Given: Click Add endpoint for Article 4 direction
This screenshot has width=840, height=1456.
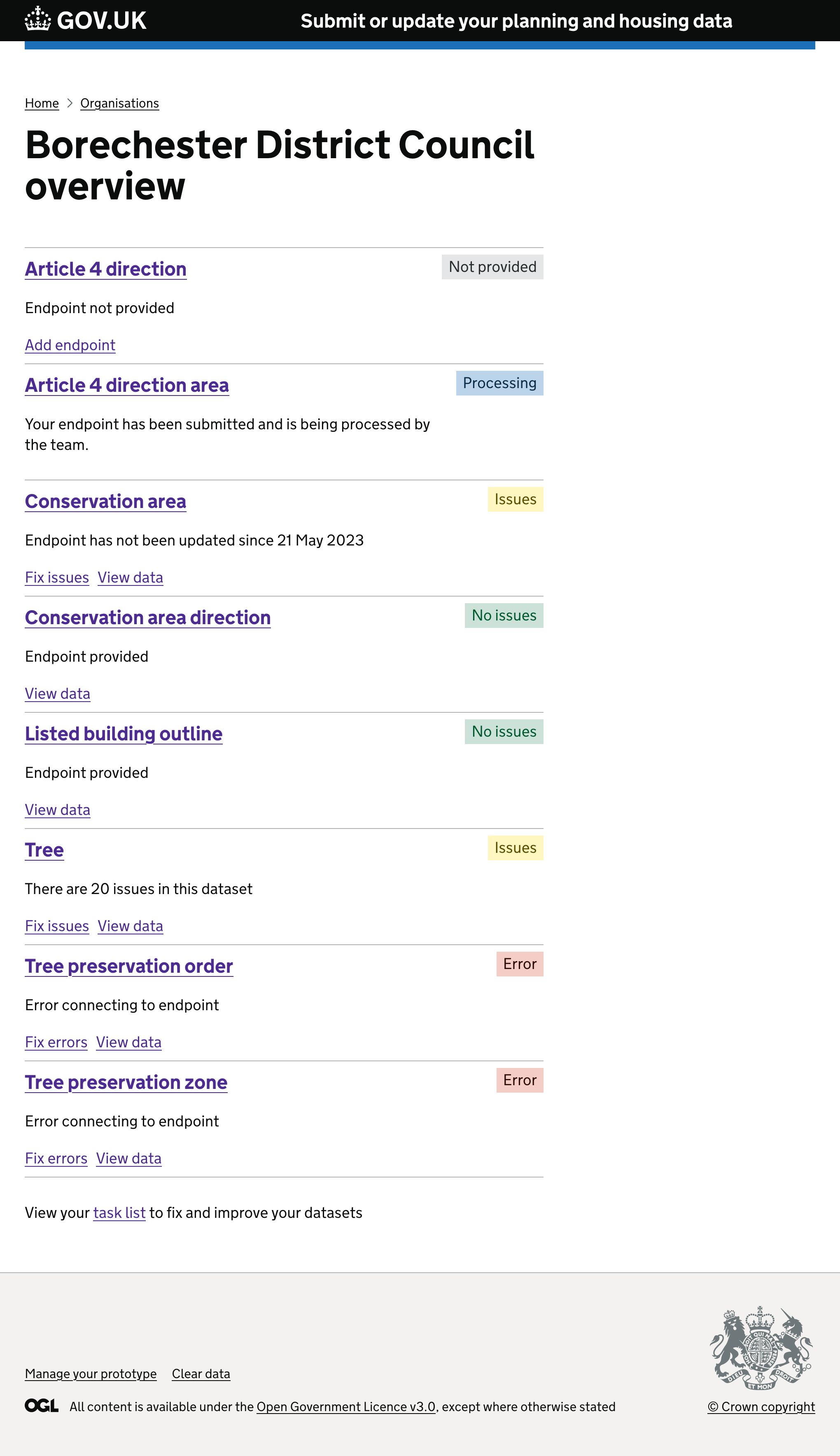Looking at the screenshot, I should click(70, 345).
